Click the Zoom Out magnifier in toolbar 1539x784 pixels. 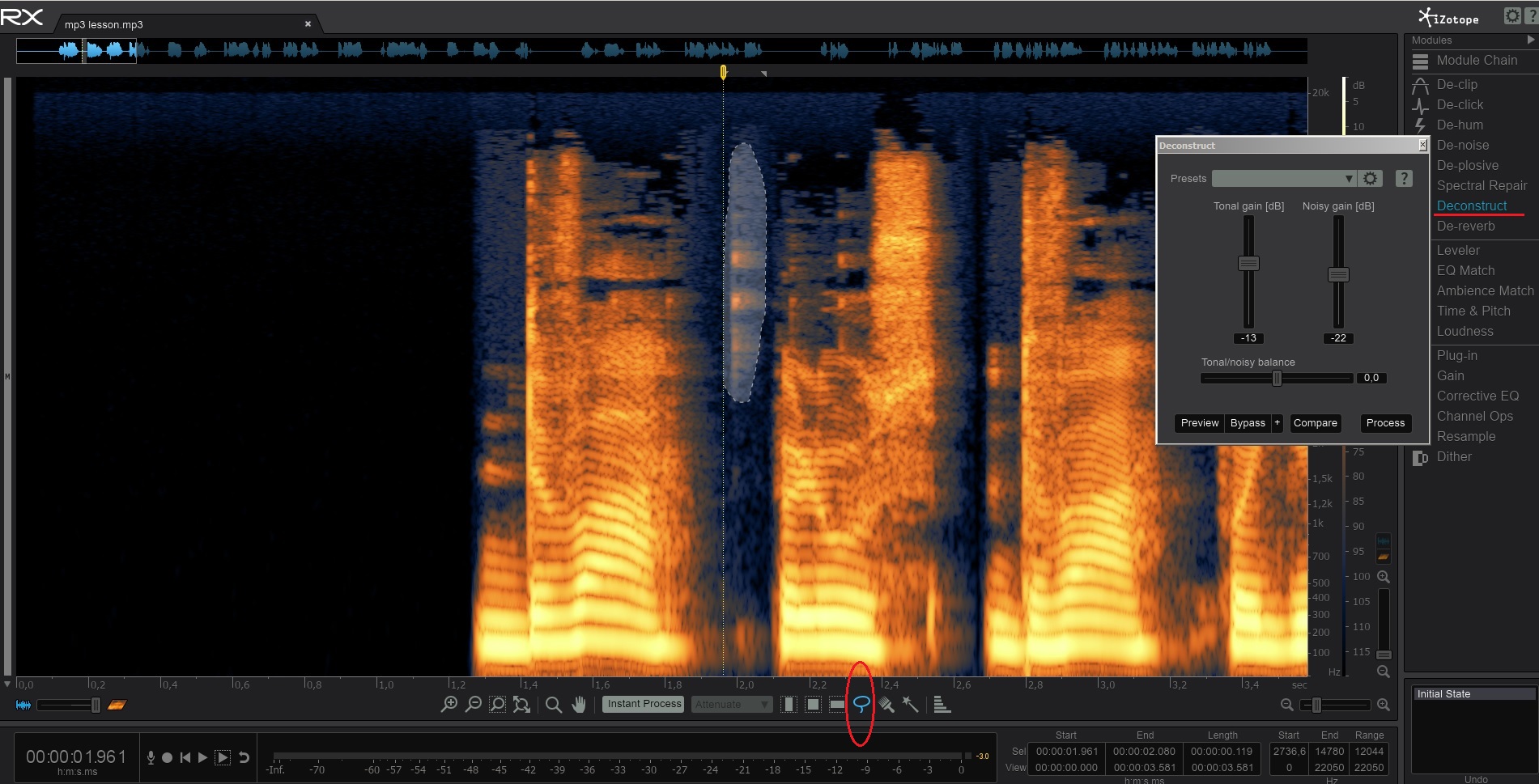473,705
